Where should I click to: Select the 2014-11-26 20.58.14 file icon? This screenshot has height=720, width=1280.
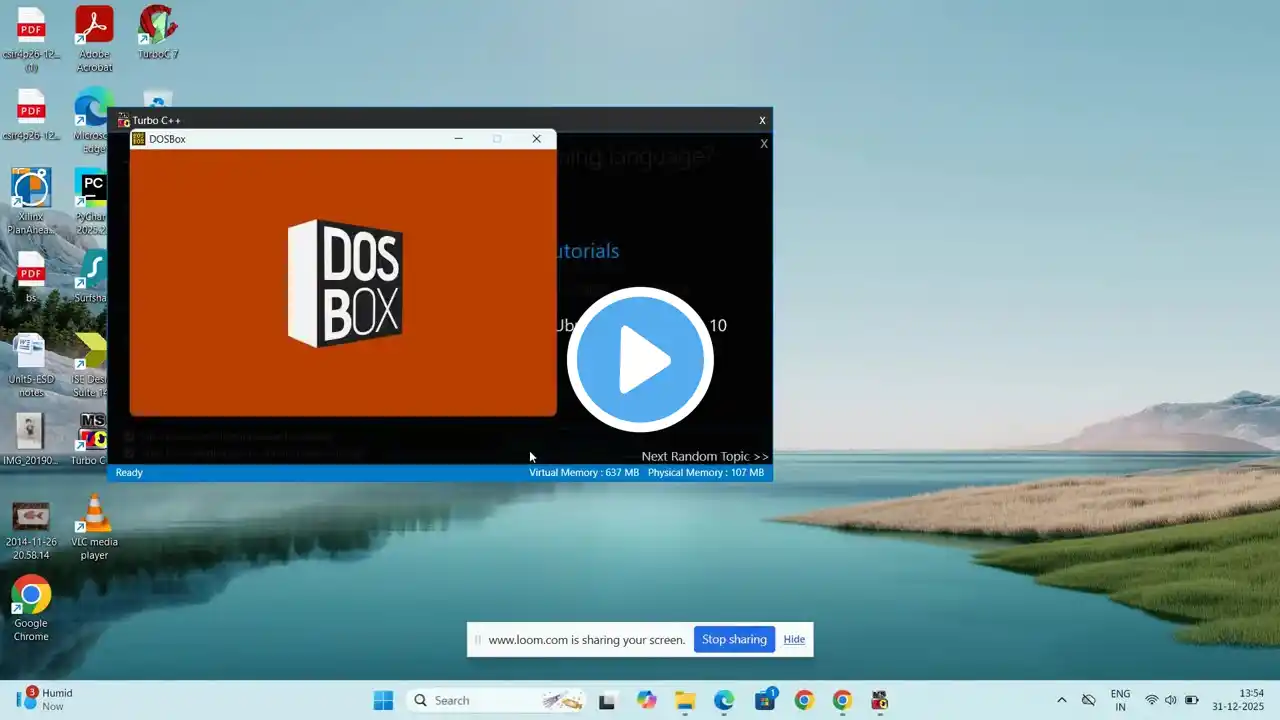pyautogui.click(x=31, y=528)
